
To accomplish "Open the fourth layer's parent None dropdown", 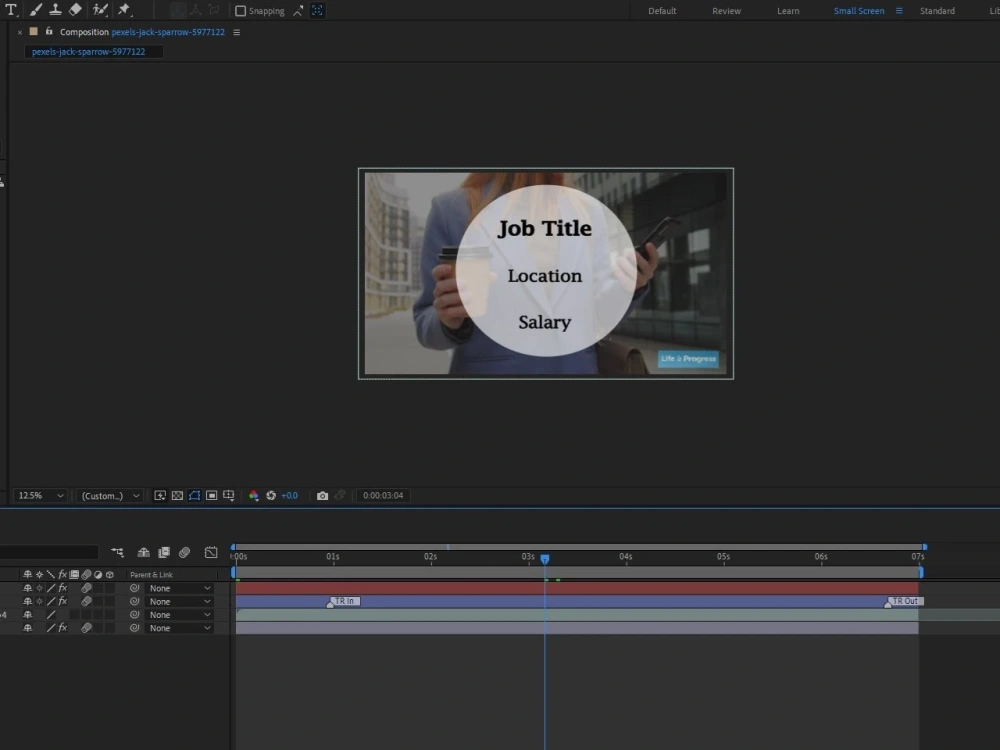I will (x=179, y=628).
